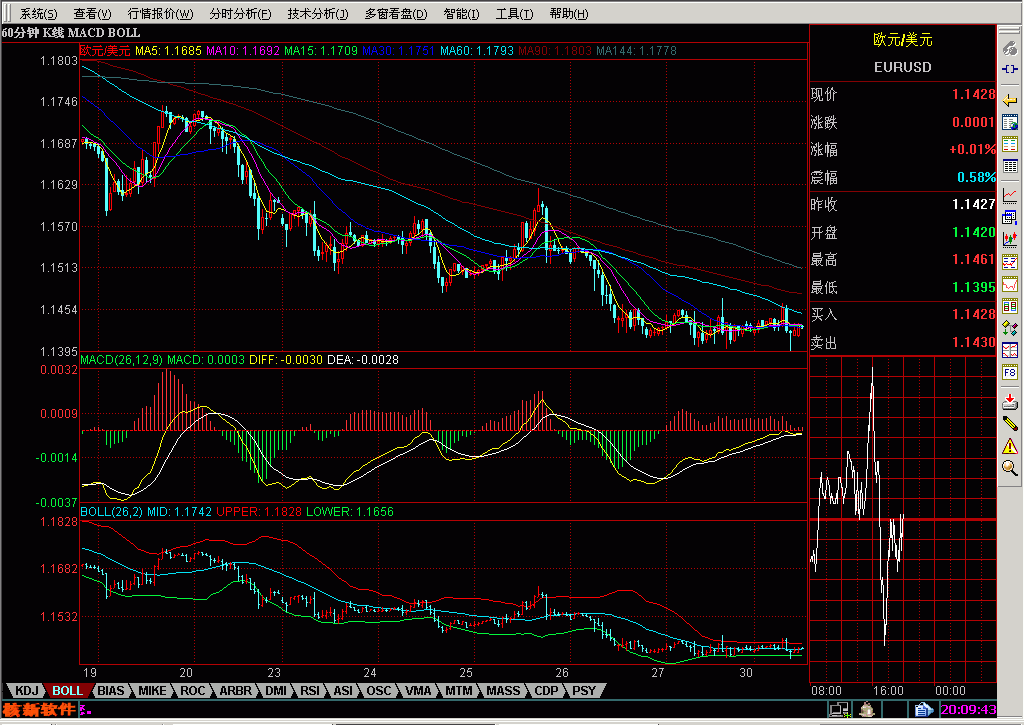Switch to the MASS indicator tab
The image size is (1024, 725).
point(504,690)
